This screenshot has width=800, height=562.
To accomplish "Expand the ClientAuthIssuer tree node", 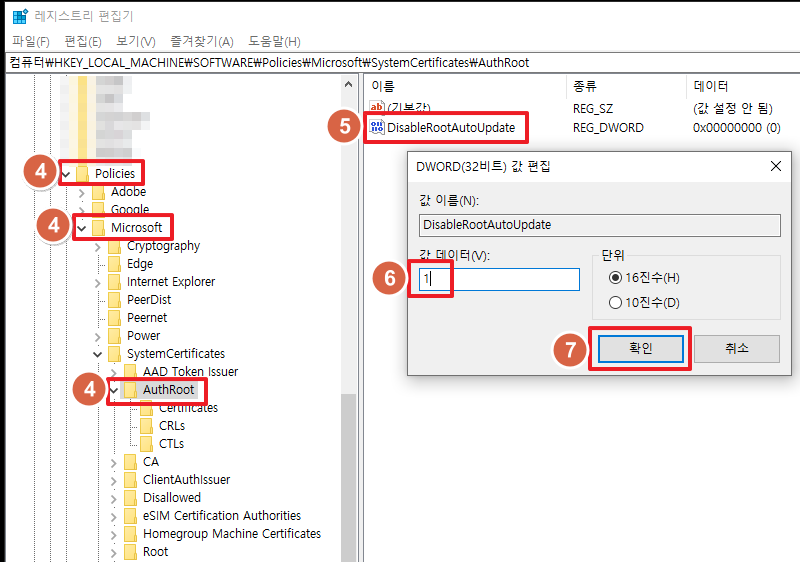I will point(114,480).
